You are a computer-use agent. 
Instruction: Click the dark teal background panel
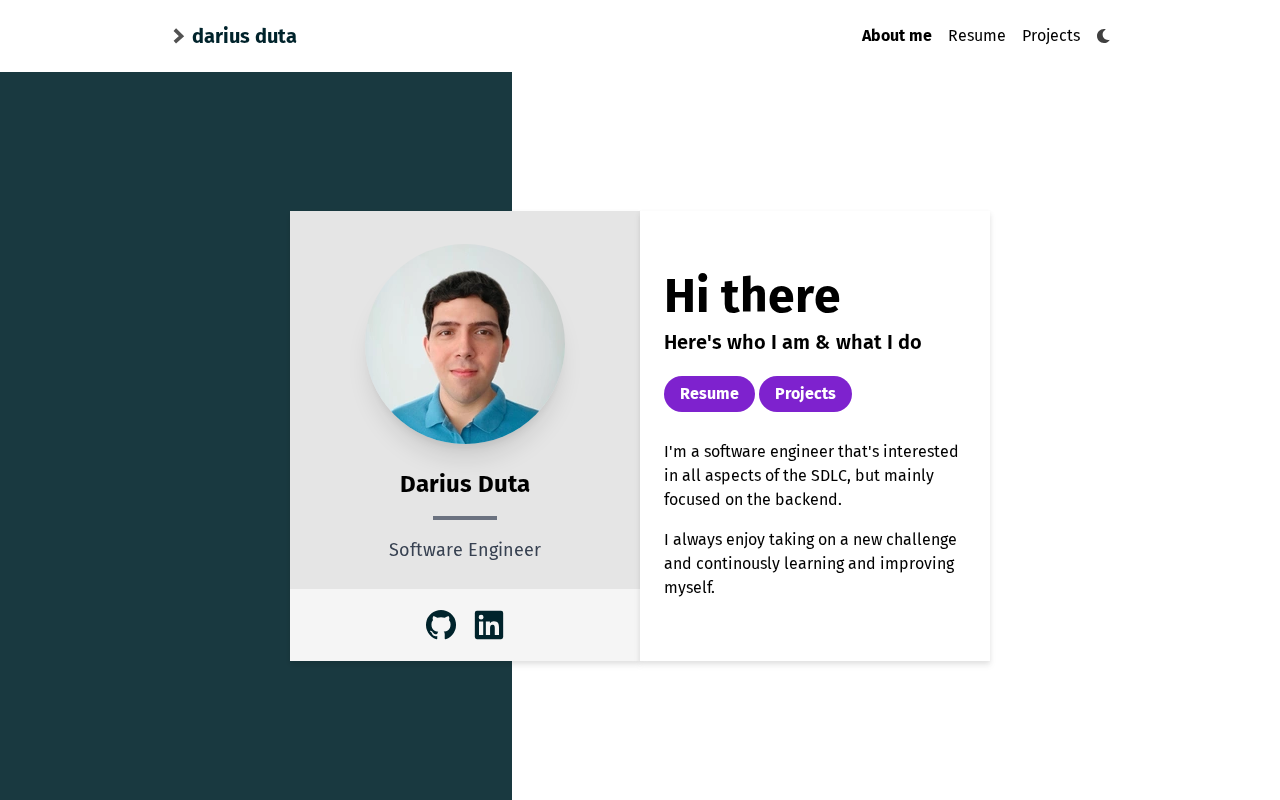tap(145, 436)
